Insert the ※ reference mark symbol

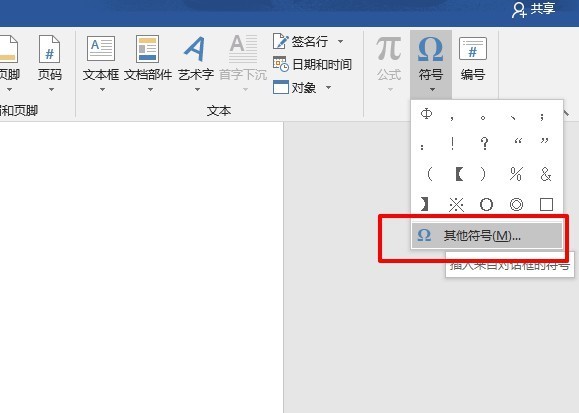click(456, 204)
